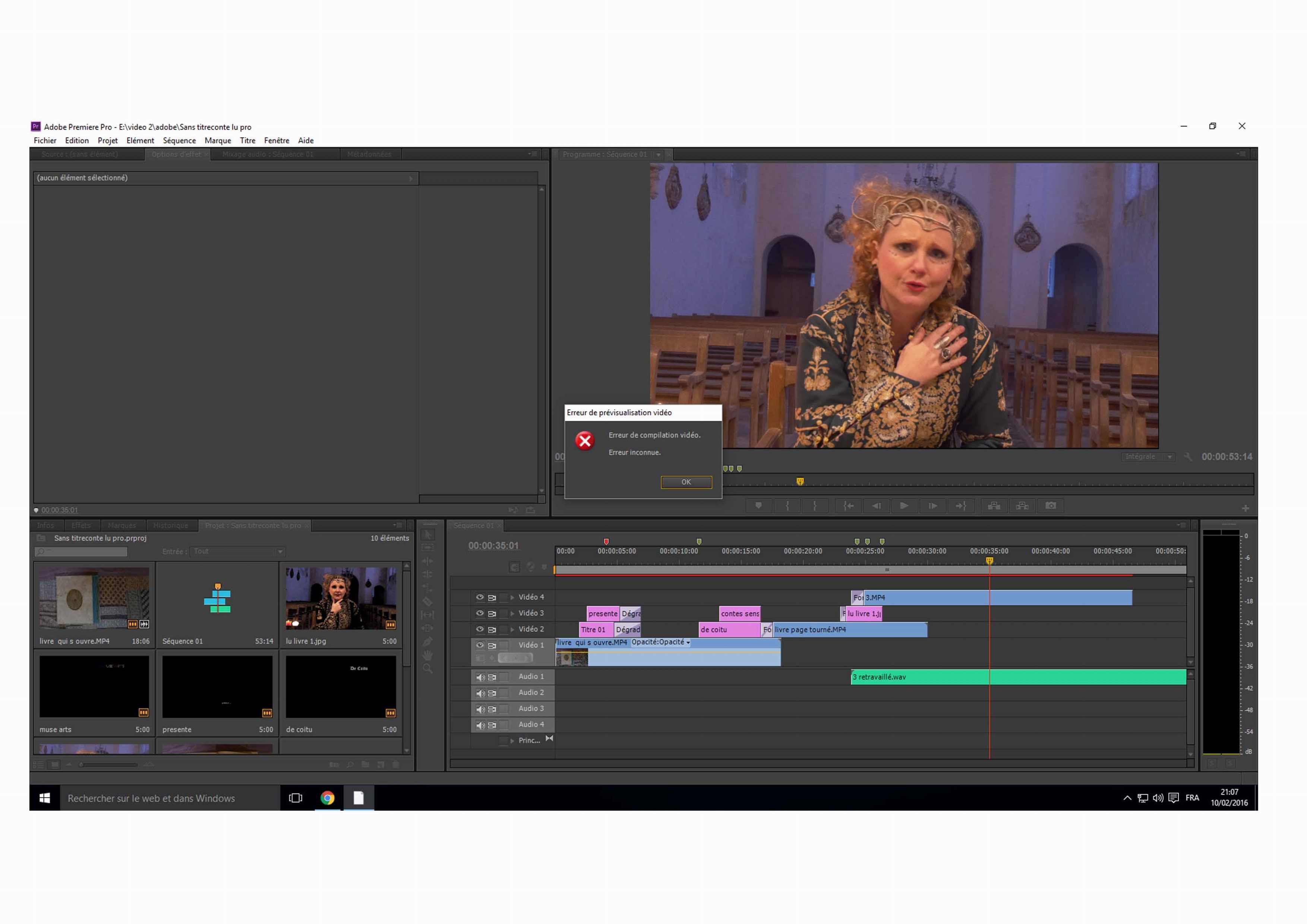Open the Fenêtre menu

(x=277, y=141)
